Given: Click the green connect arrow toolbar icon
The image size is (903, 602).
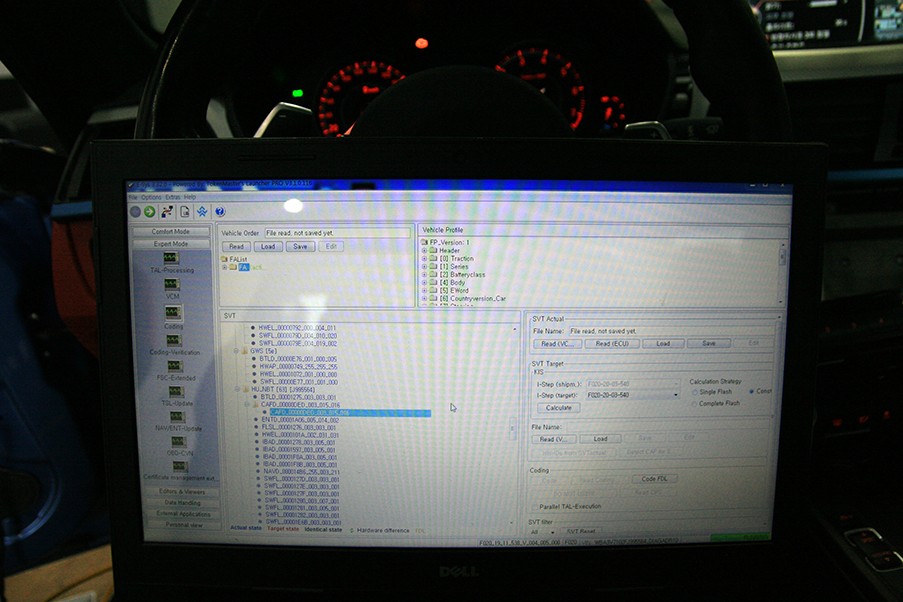Looking at the screenshot, I should [x=149, y=212].
